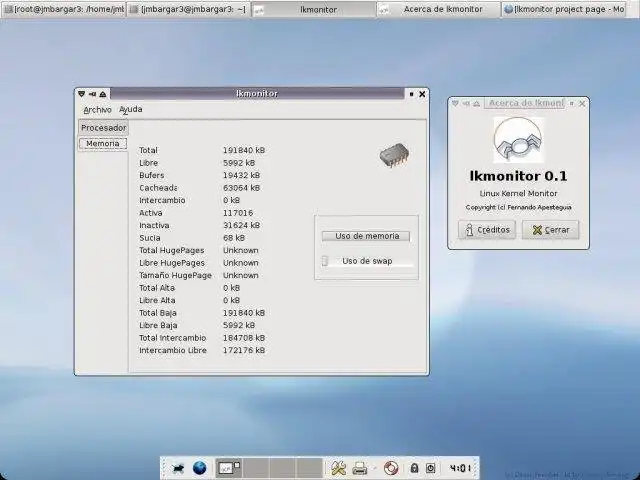Image resolution: width=640 pixels, height=480 pixels.
Task: Select Acerca de lkmonitor taskbar entry
Action: pos(438,9)
